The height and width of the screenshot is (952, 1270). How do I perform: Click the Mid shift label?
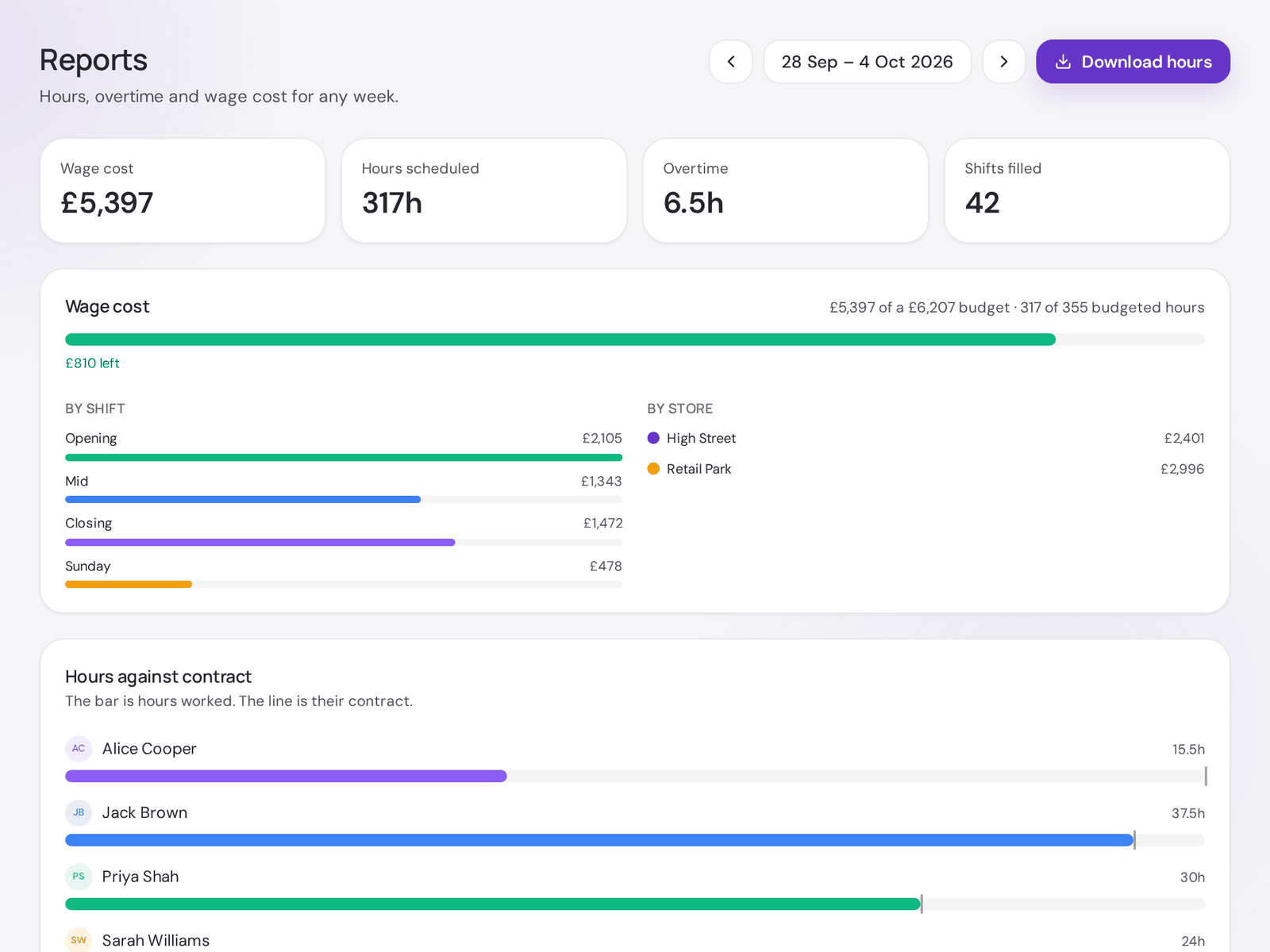(76, 482)
